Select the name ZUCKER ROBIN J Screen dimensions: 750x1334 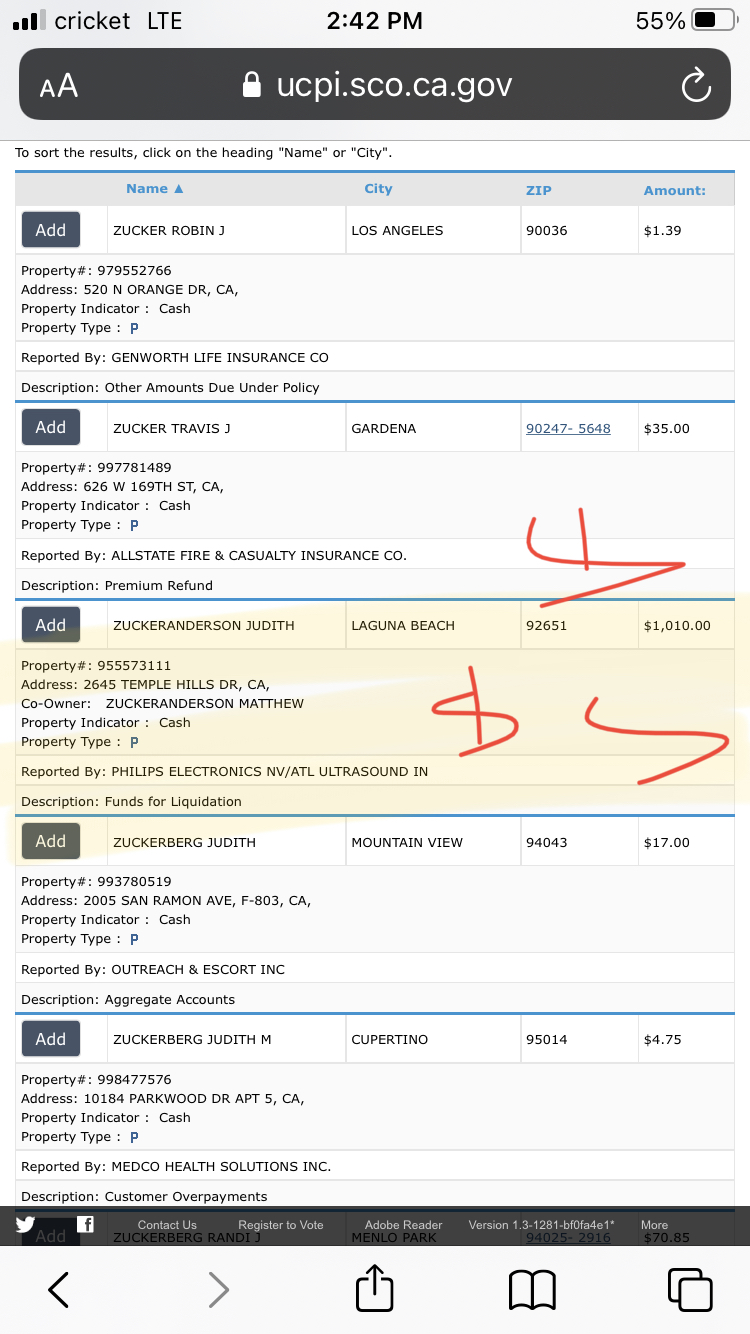point(169,230)
